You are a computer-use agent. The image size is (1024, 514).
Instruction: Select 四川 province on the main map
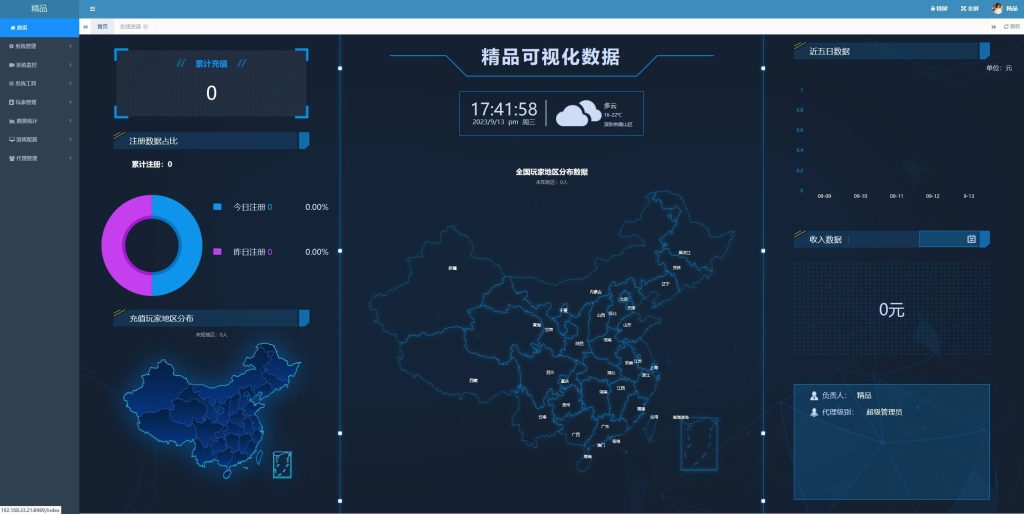point(550,372)
